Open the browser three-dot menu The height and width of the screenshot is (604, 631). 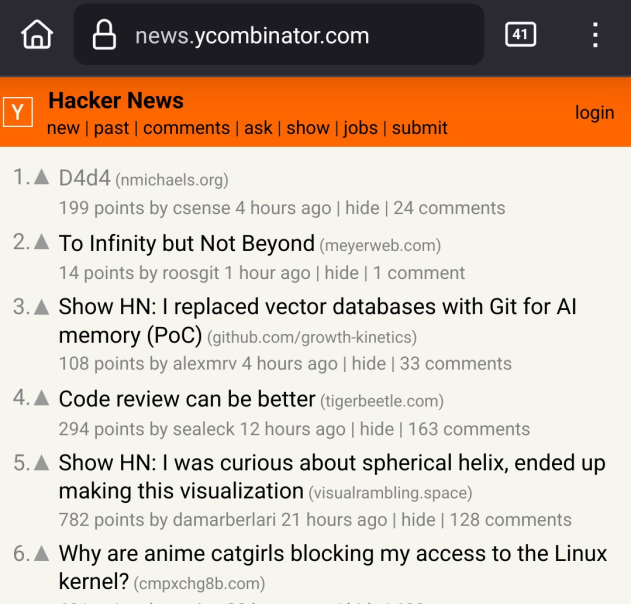pos(595,35)
